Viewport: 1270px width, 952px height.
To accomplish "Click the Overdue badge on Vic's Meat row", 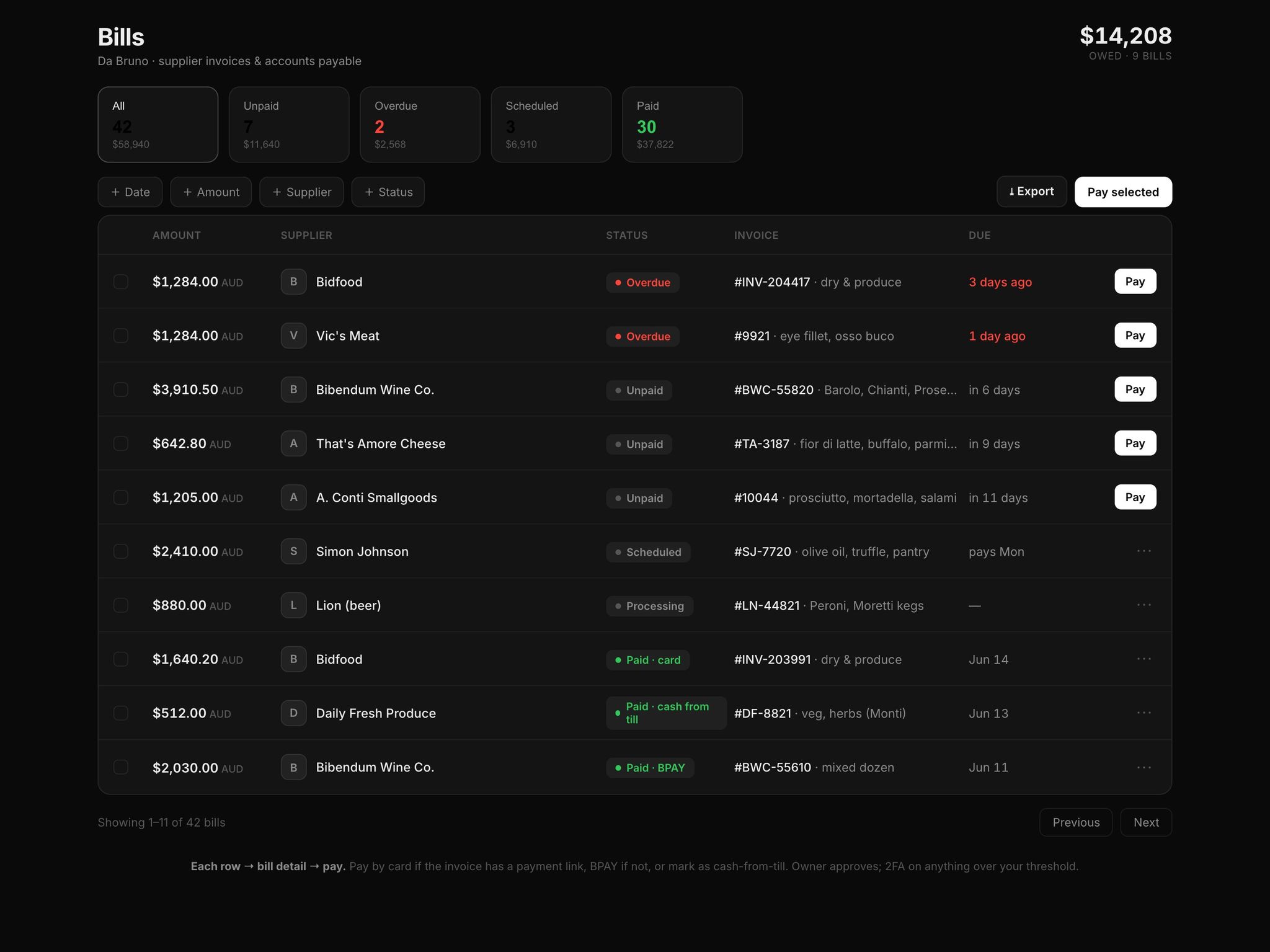I will click(x=642, y=336).
